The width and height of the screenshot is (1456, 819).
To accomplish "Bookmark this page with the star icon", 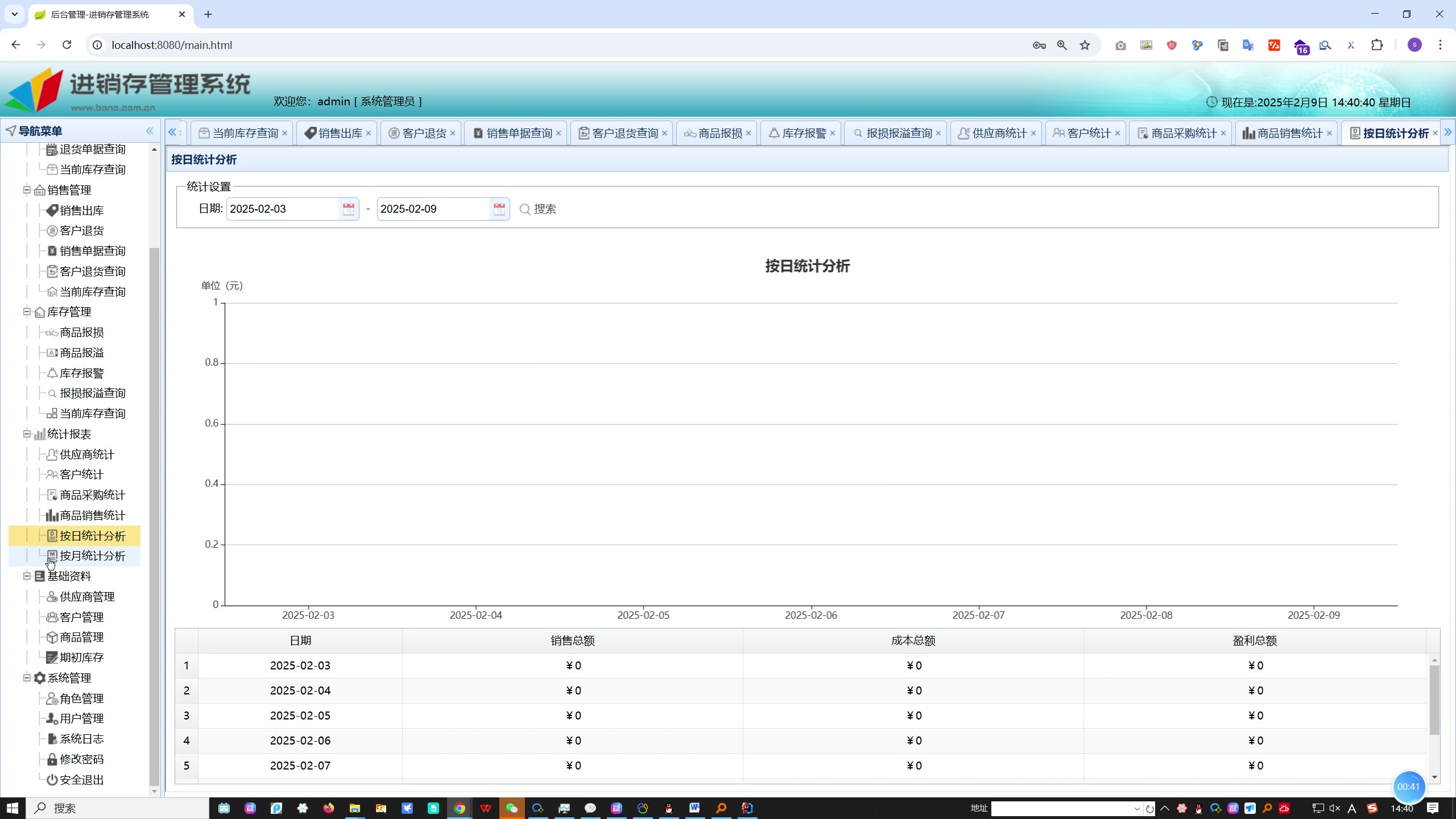I will coord(1085,45).
